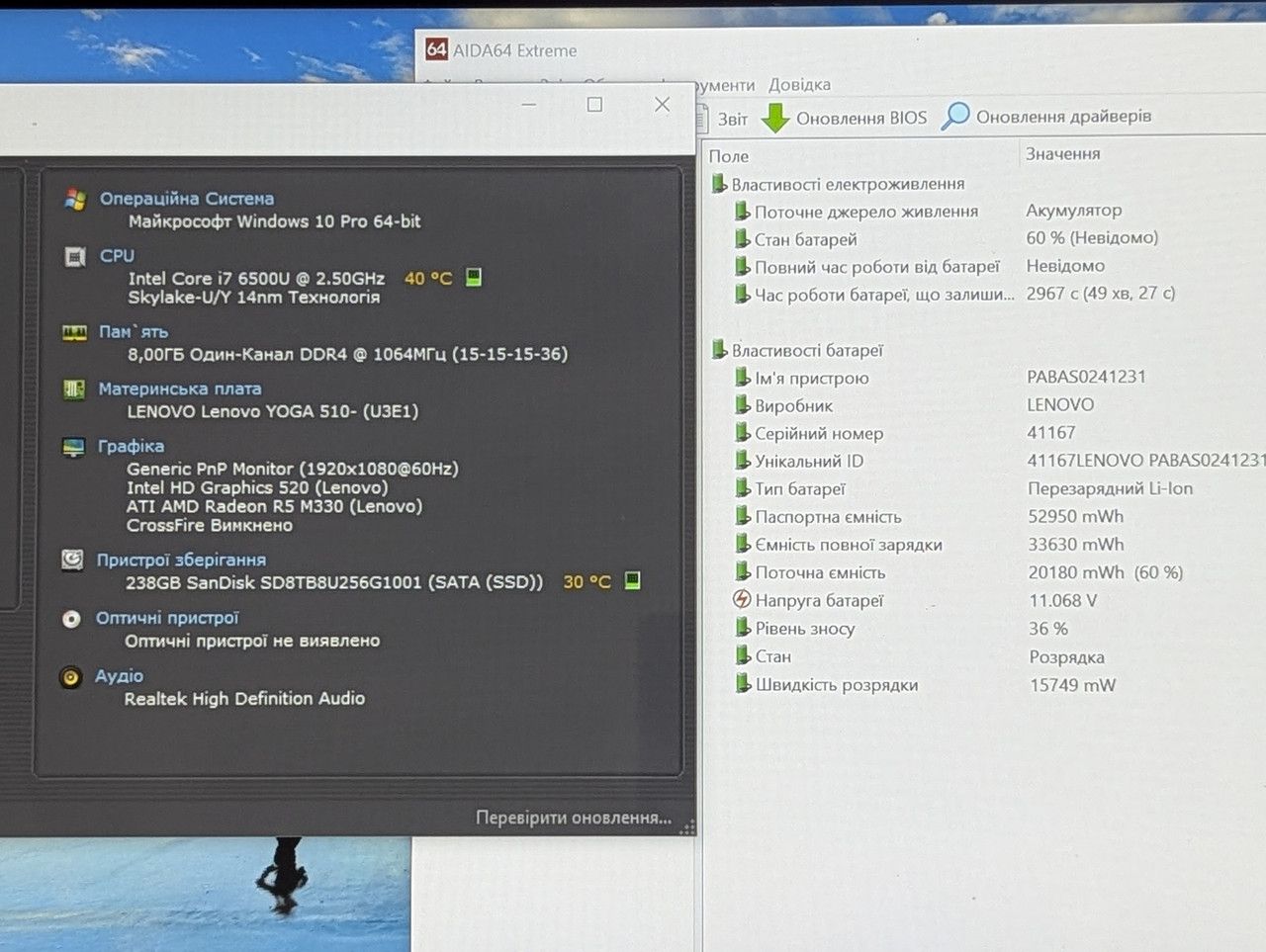Image resolution: width=1266 pixels, height=952 pixels.
Task: Open the Операційна Система section link
Action: click(x=187, y=199)
